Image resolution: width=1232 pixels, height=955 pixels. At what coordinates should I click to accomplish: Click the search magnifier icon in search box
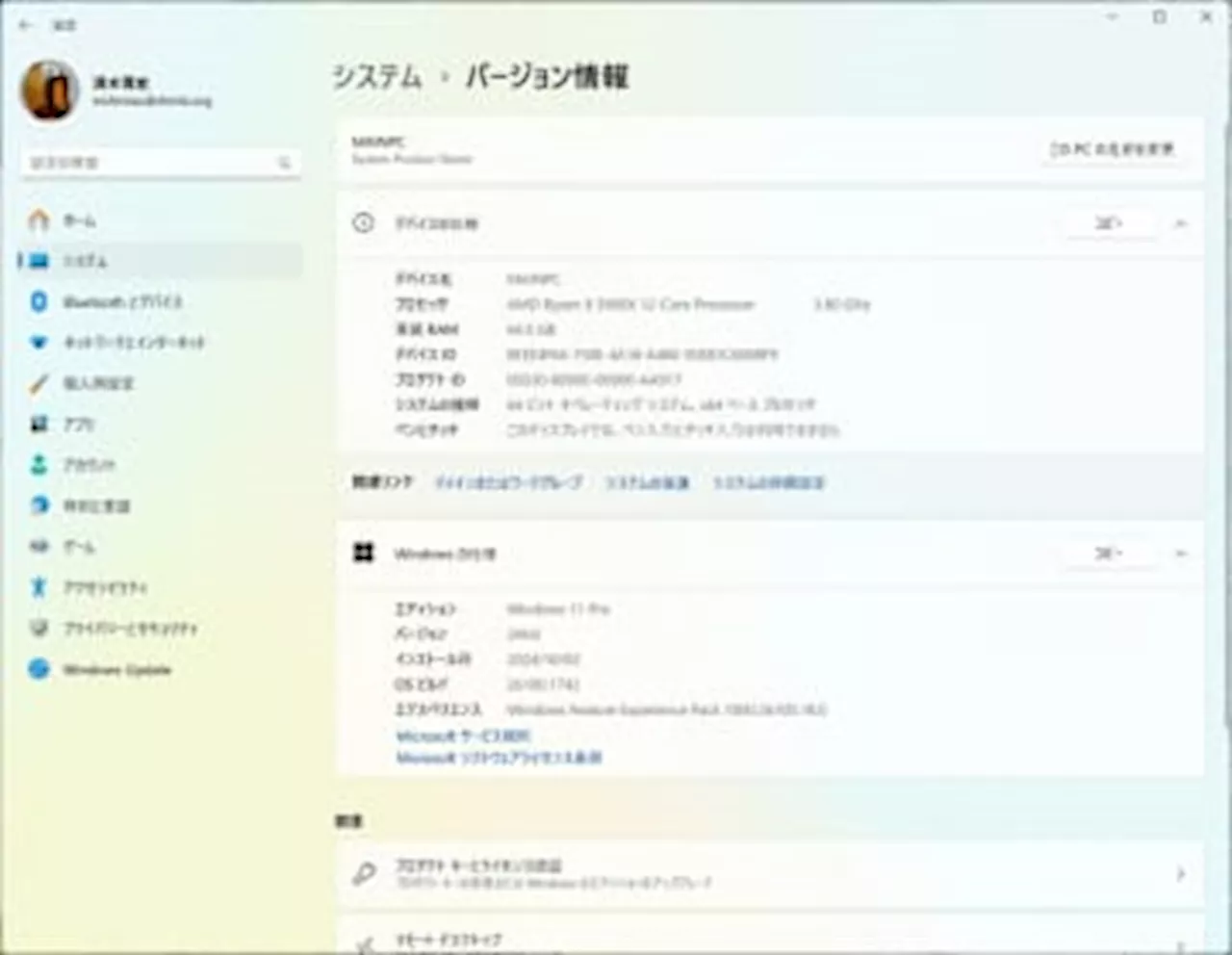pos(284,163)
